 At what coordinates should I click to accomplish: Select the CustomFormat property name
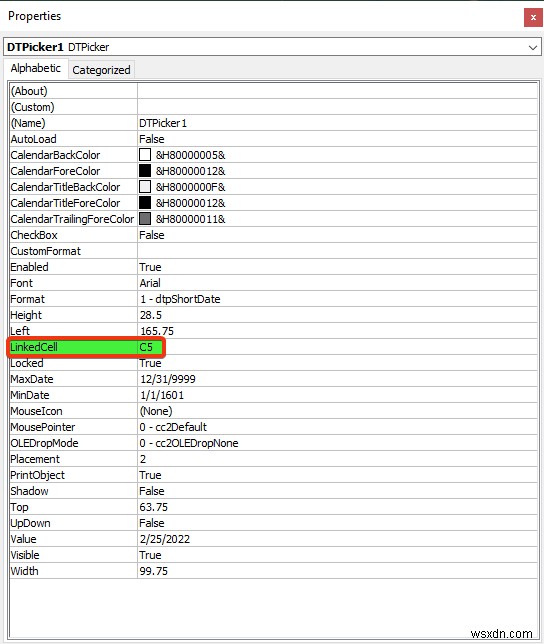coord(46,251)
